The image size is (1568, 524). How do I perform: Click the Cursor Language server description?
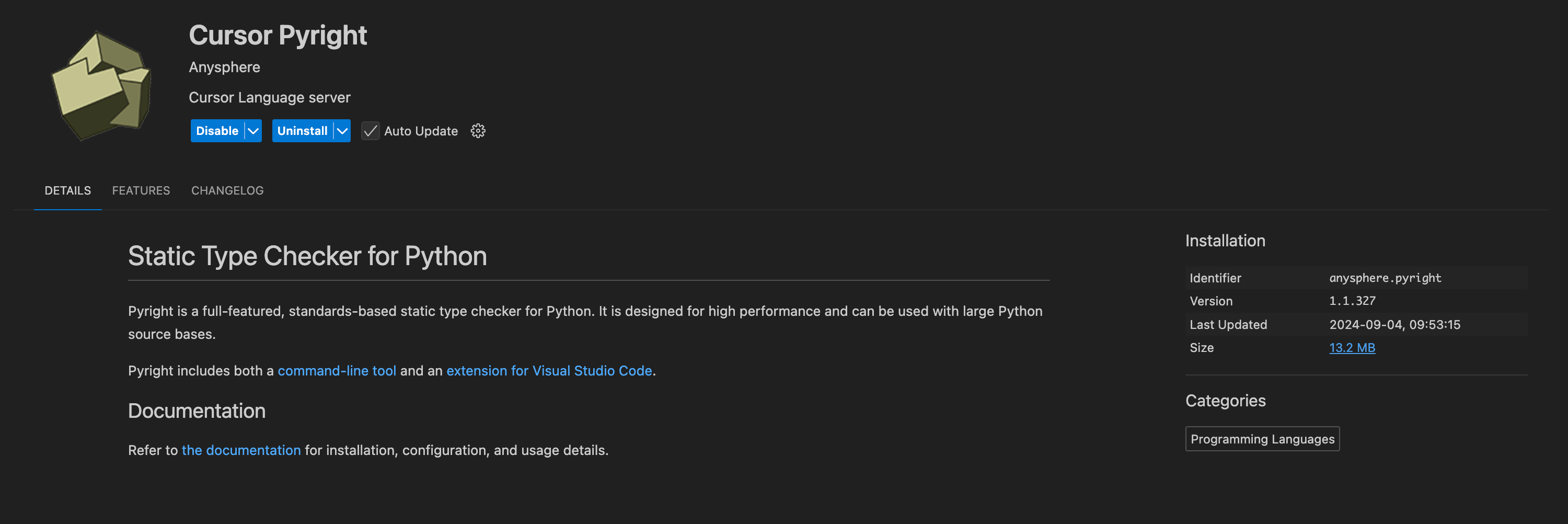pos(270,97)
